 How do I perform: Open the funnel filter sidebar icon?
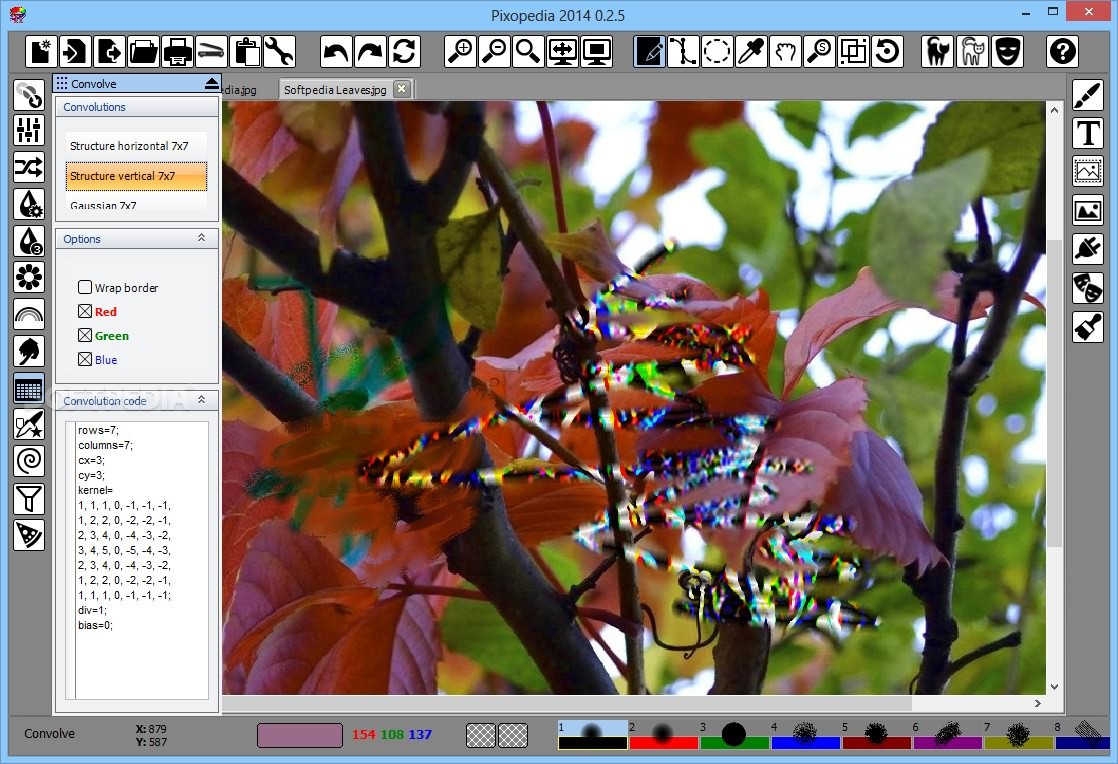tap(29, 498)
